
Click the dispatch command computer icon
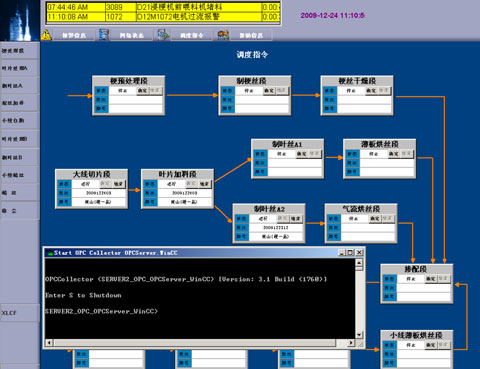tap(163, 35)
